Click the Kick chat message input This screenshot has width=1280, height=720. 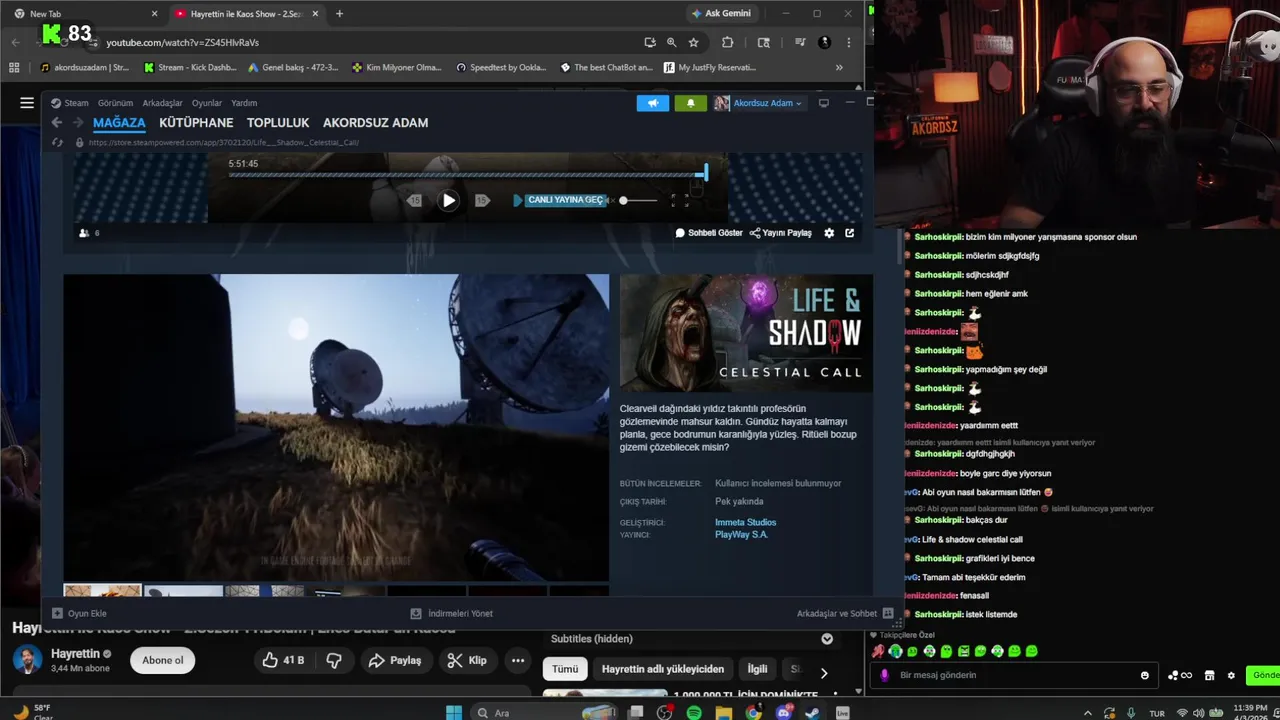[1015, 675]
